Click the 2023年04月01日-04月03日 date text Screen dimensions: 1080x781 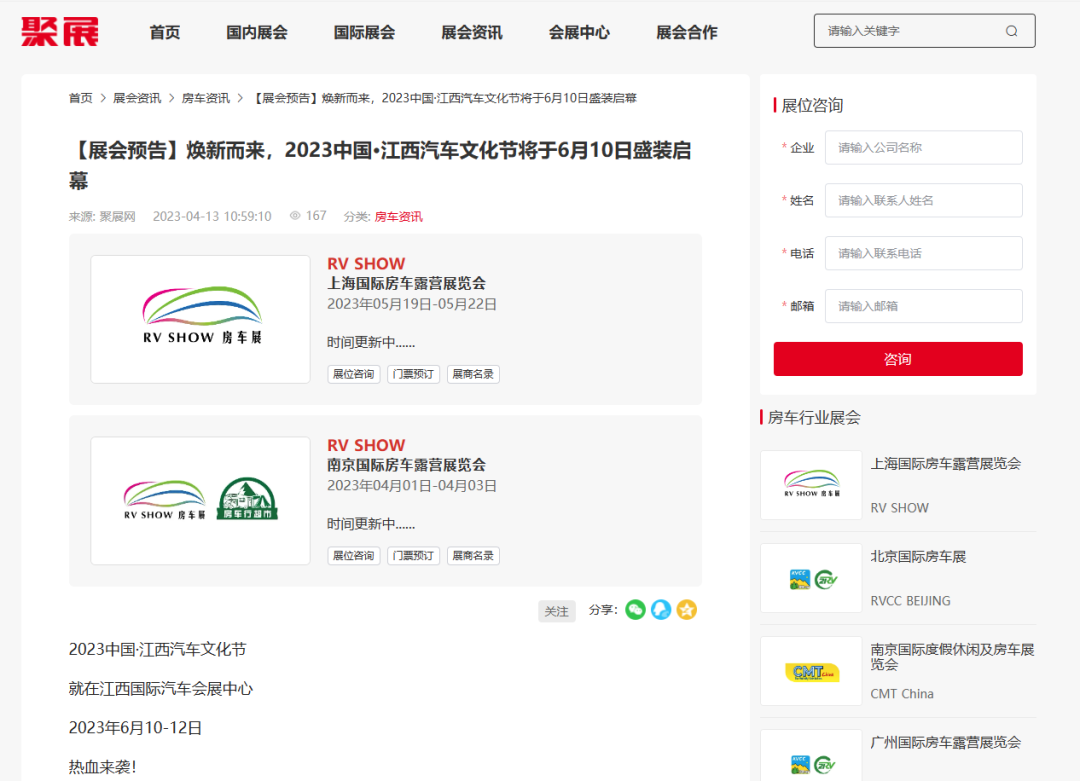click(412, 486)
